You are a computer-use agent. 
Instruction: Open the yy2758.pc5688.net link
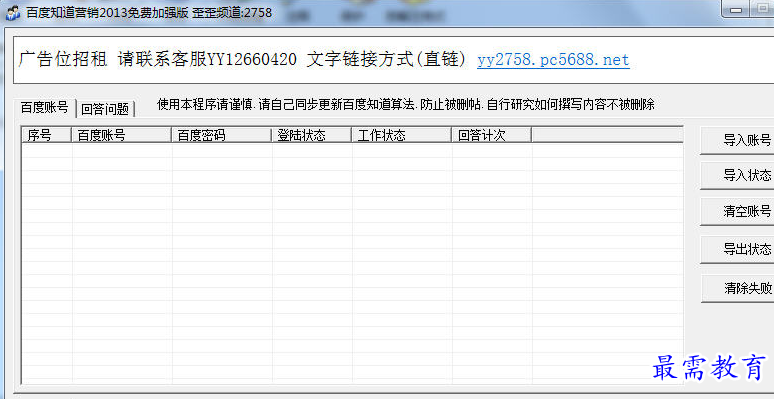(553, 60)
